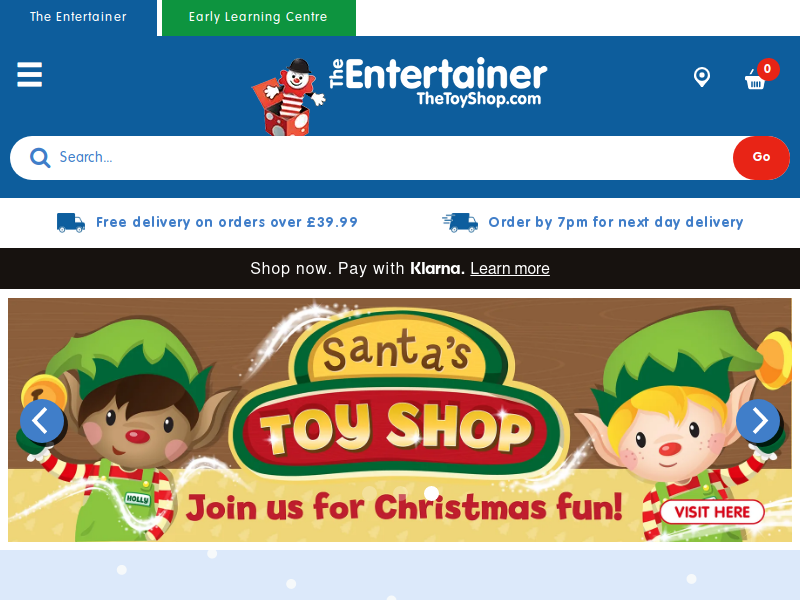Click the red Go search button
This screenshot has width=800, height=600.
pyautogui.click(x=761, y=158)
